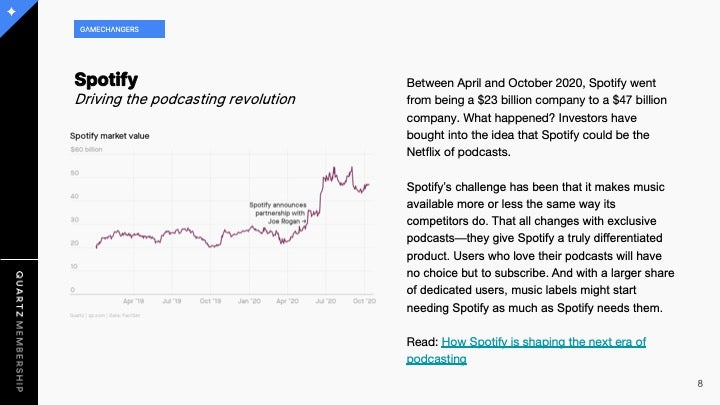This screenshot has width=720, height=405.
Task: Click the chart source credit line
Action: point(105,315)
